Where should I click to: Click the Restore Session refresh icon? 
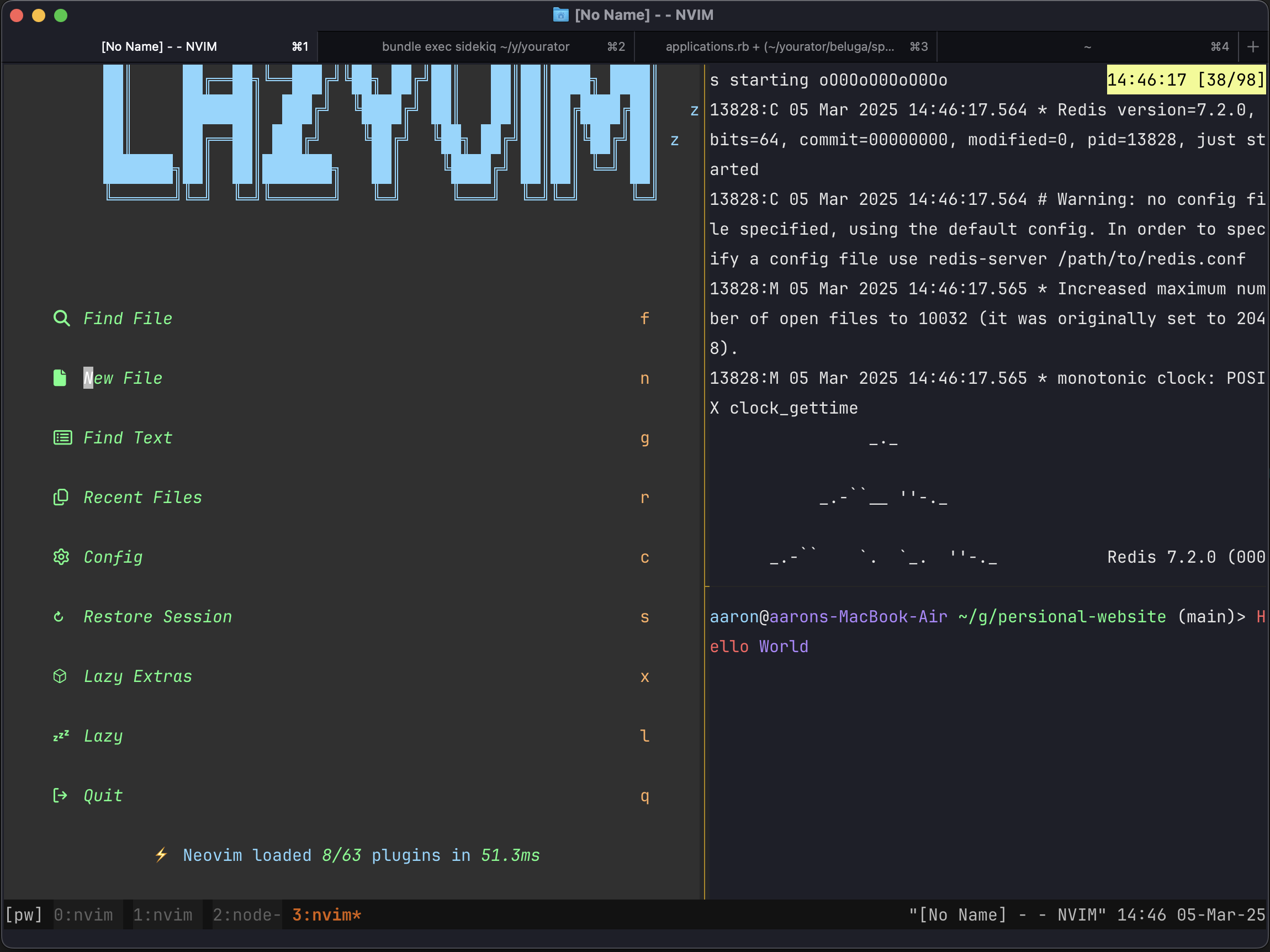tap(59, 617)
